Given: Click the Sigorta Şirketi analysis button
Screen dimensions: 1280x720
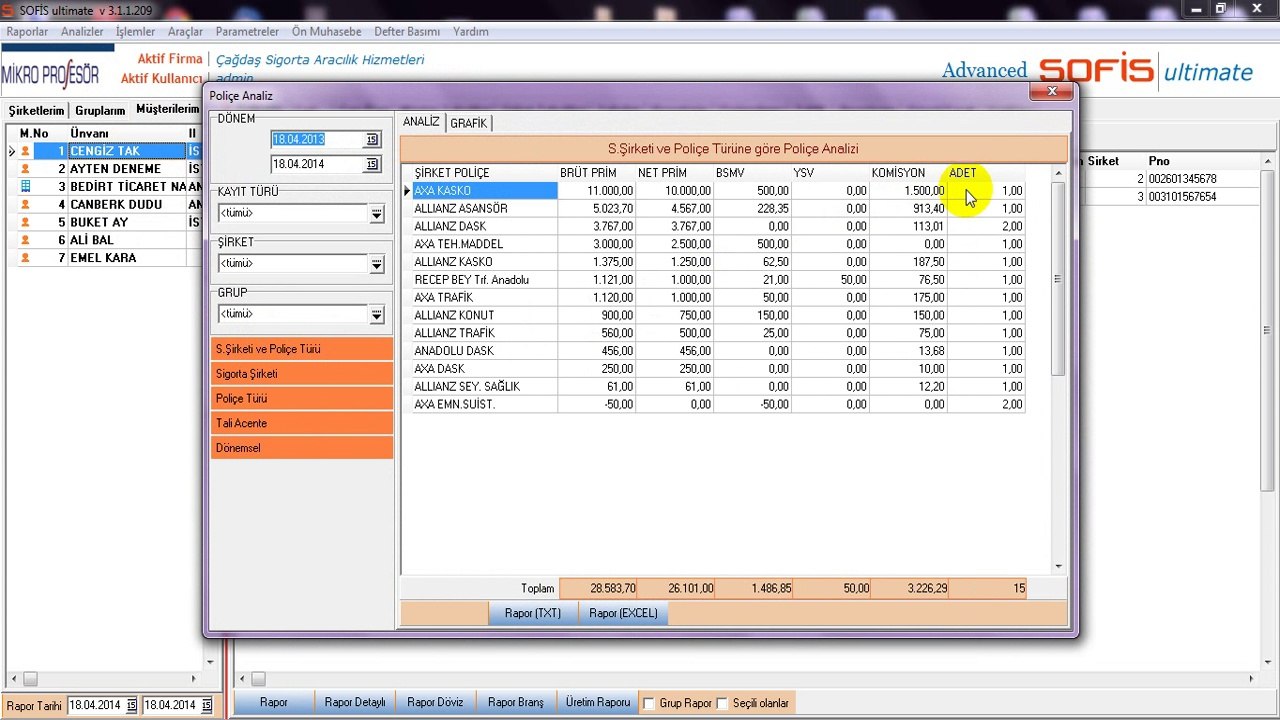Looking at the screenshot, I should point(302,374).
